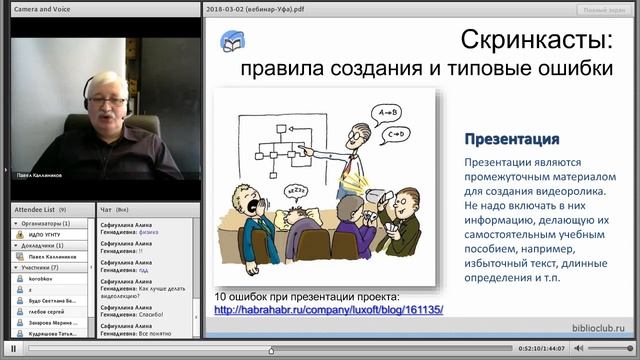This screenshot has height=360, width=640.
Task: Click the Презентация heading on the slide
Action: click(512, 139)
